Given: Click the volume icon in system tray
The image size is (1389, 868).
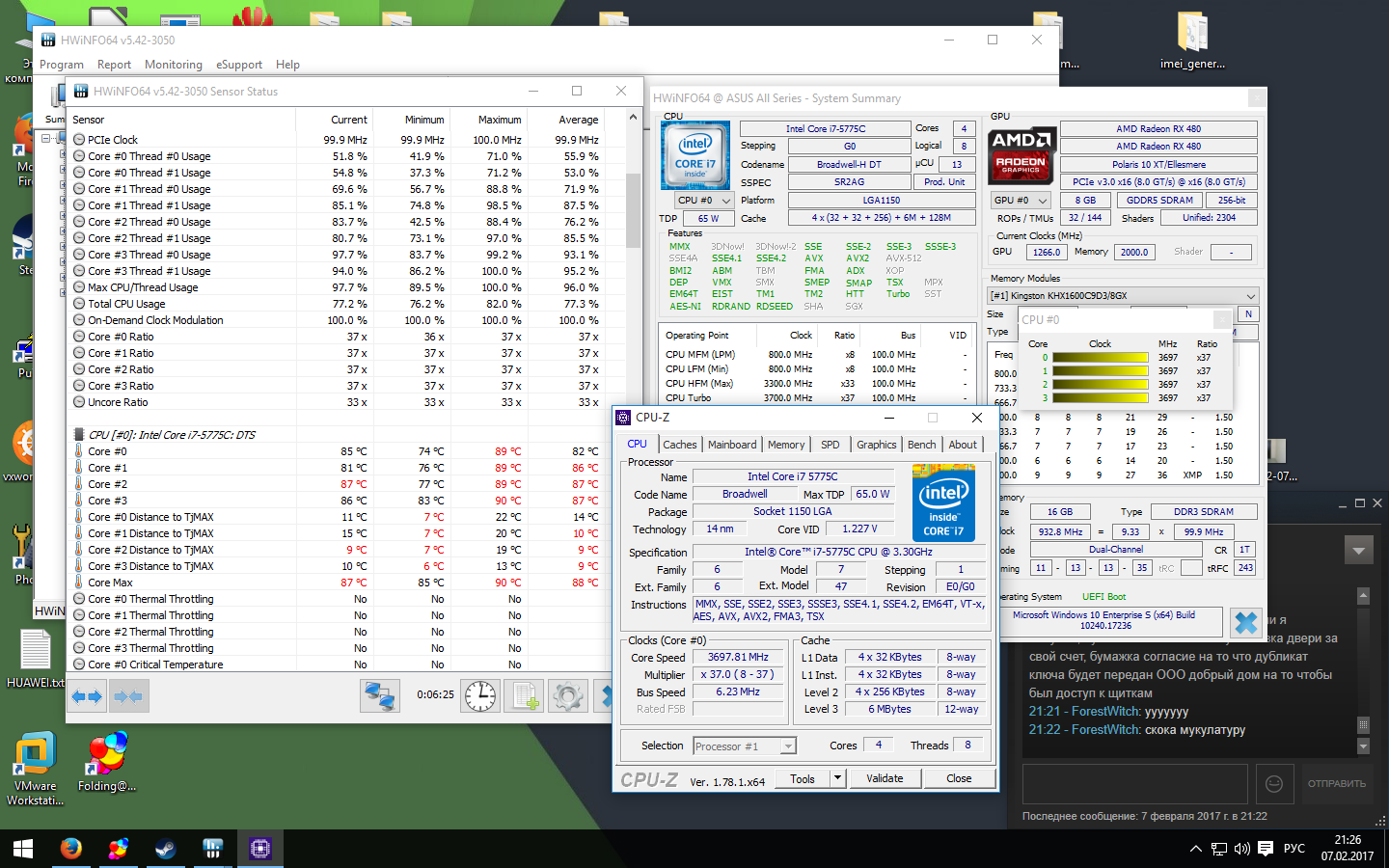Looking at the screenshot, I should click(1242, 849).
